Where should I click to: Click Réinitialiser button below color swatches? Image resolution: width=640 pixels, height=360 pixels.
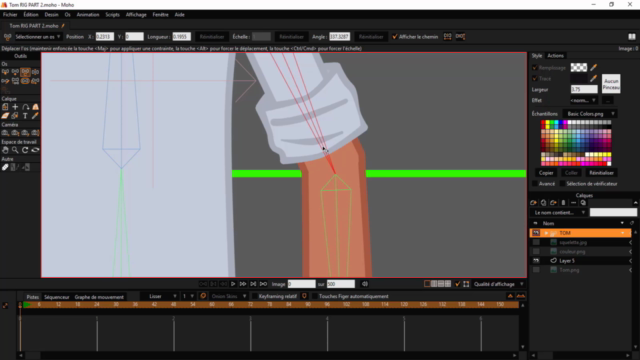coord(601,173)
